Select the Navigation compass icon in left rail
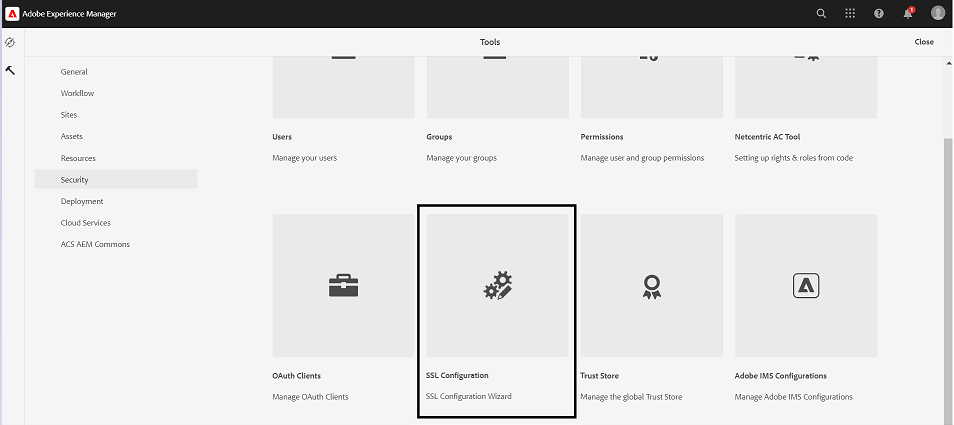Viewport: 954px width, 425px height. pos(10,43)
